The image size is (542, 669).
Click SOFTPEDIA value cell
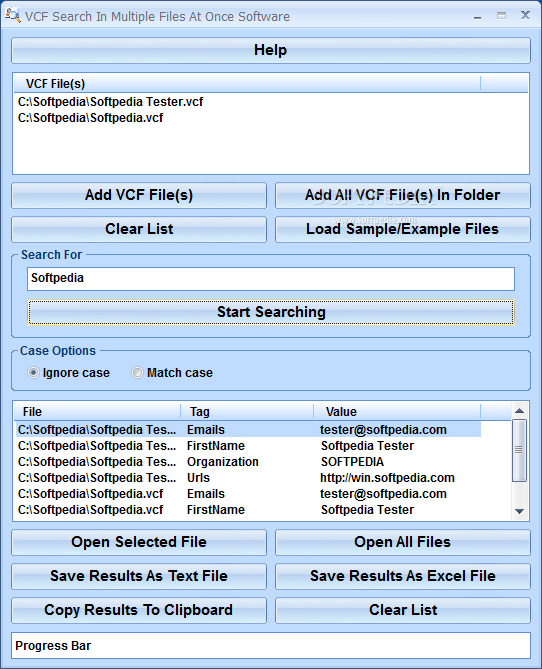coord(352,462)
